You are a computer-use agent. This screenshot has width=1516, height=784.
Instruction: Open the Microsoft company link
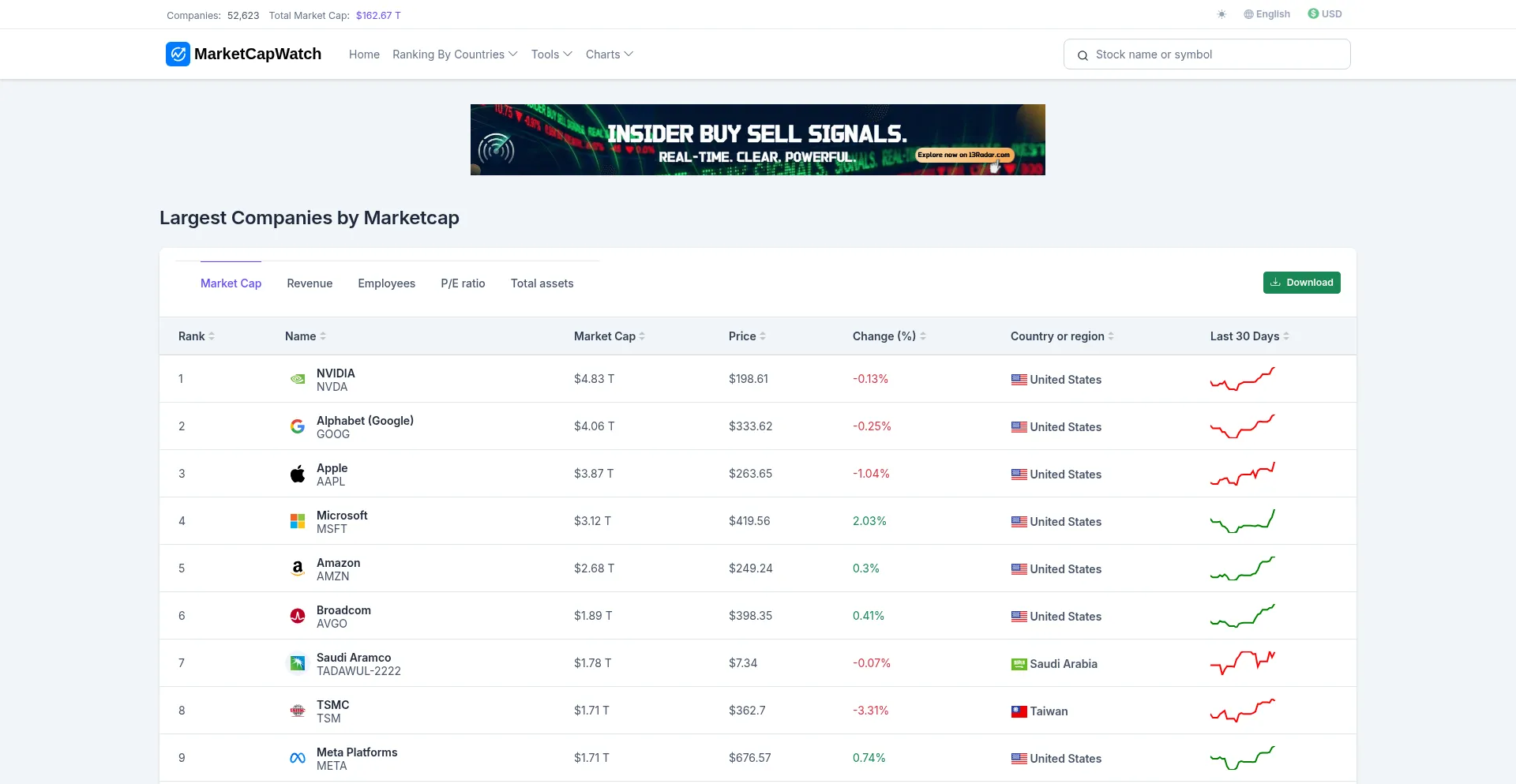342,516
